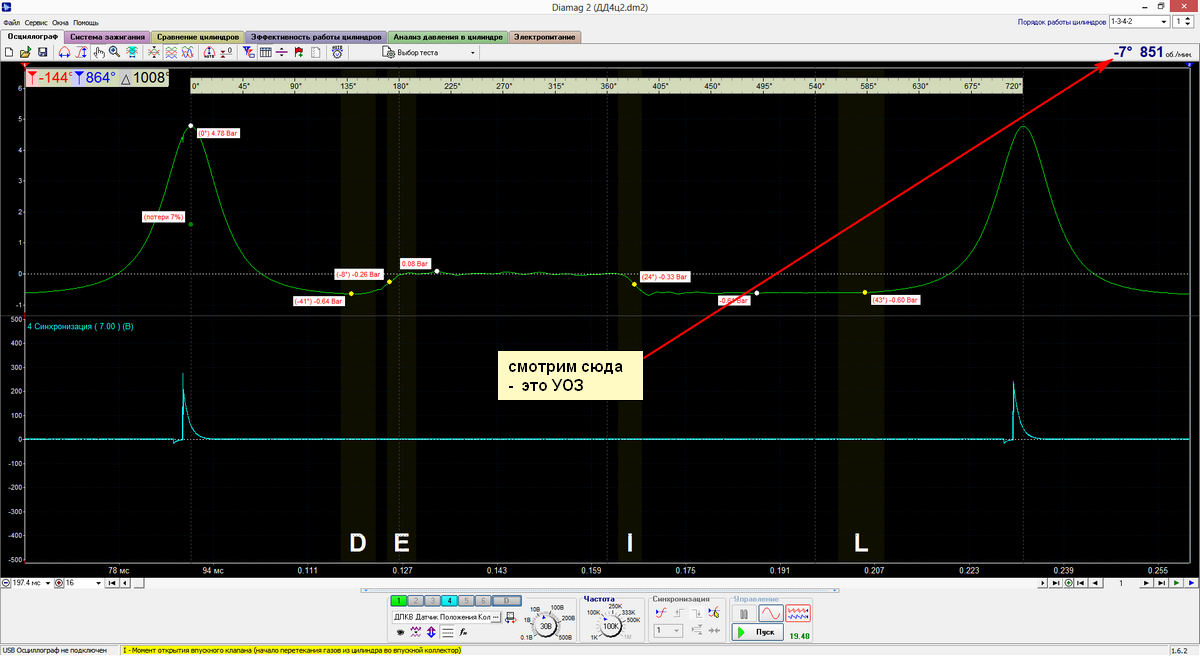The image size is (1200, 656).
Task: Toggle the D digital channel button
Action: click(506, 600)
